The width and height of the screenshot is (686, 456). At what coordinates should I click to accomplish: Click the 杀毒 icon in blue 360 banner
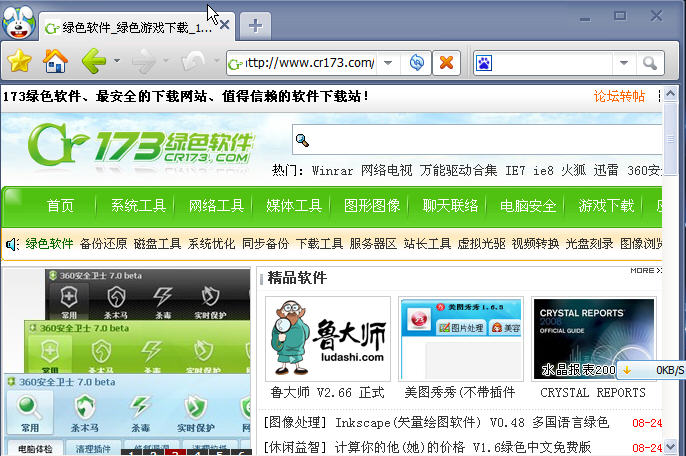coord(140,413)
